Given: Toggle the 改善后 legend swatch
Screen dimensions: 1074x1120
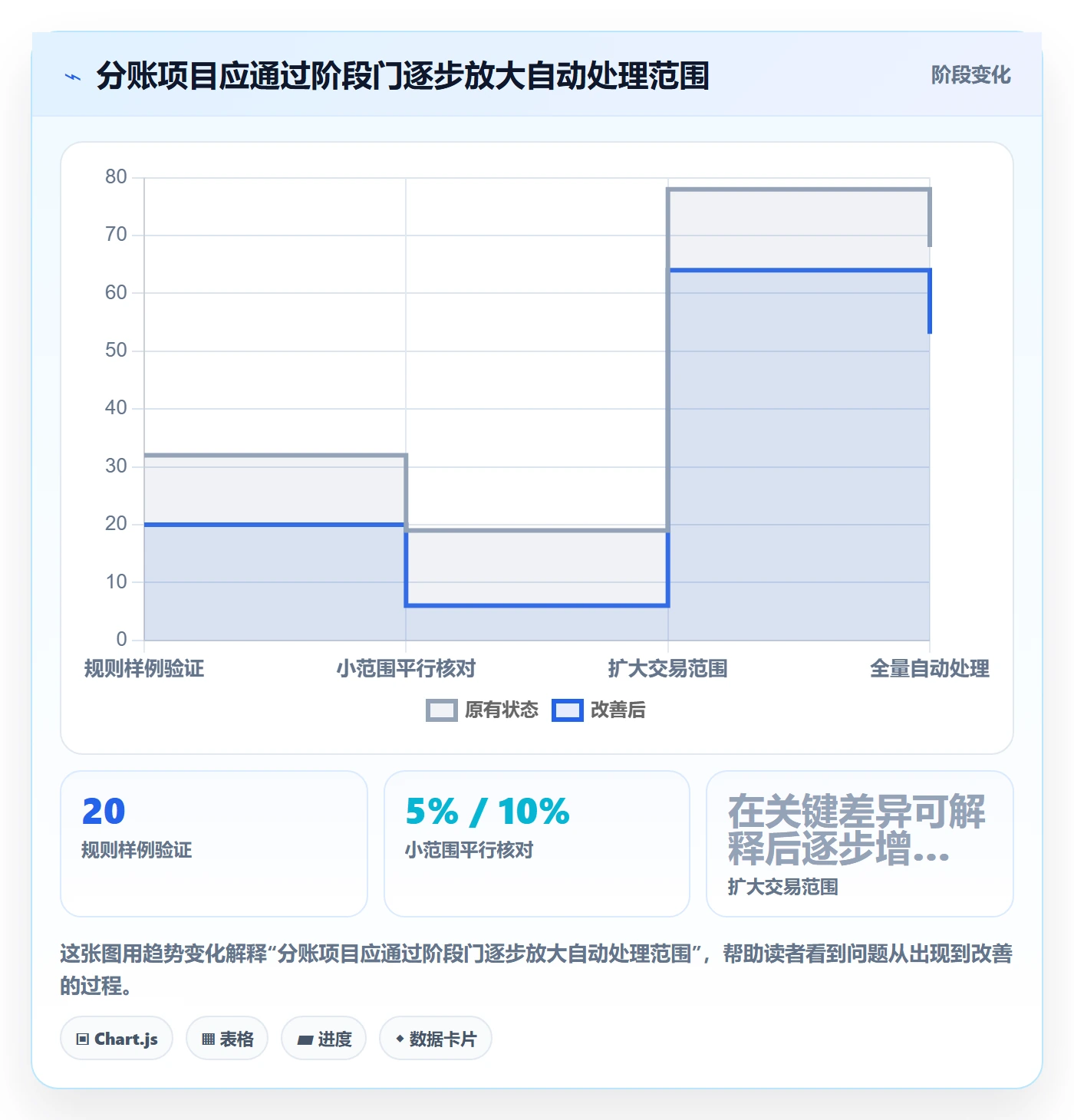Looking at the screenshot, I should click(568, 710).
